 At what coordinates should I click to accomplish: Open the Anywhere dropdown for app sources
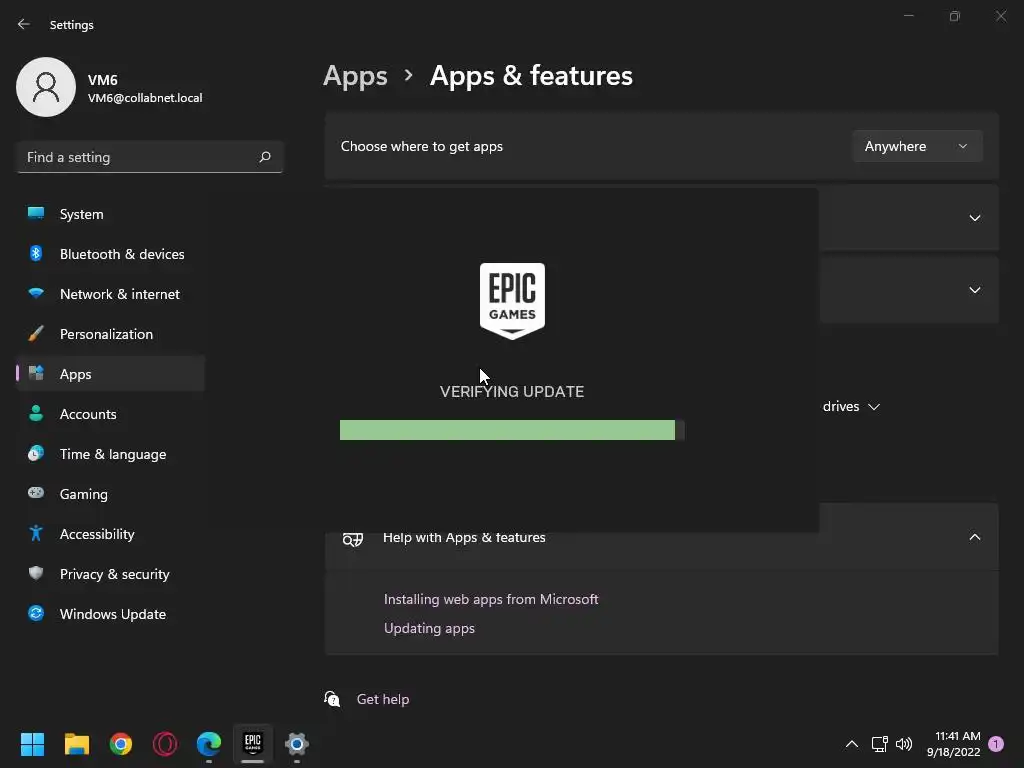pyautogui.click(x=917, y=146)
